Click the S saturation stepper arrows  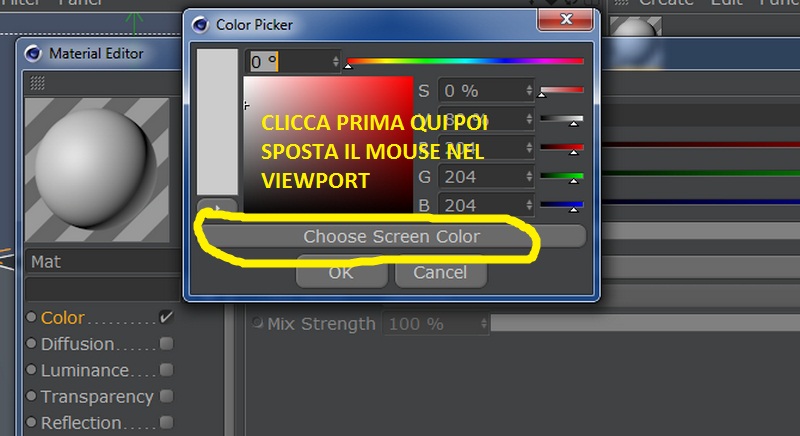529,91
